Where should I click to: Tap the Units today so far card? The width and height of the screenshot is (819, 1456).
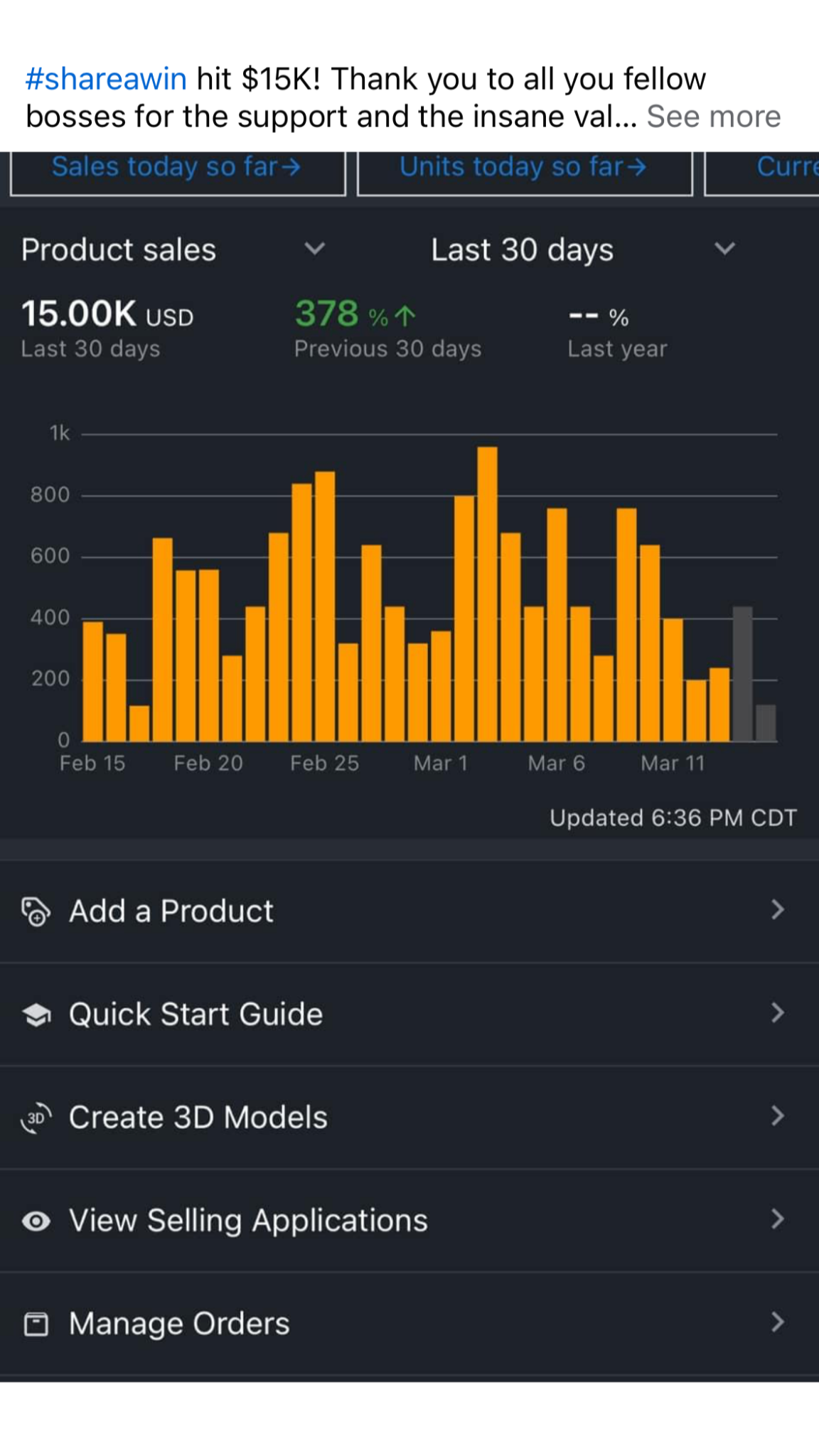pos(524,169)
